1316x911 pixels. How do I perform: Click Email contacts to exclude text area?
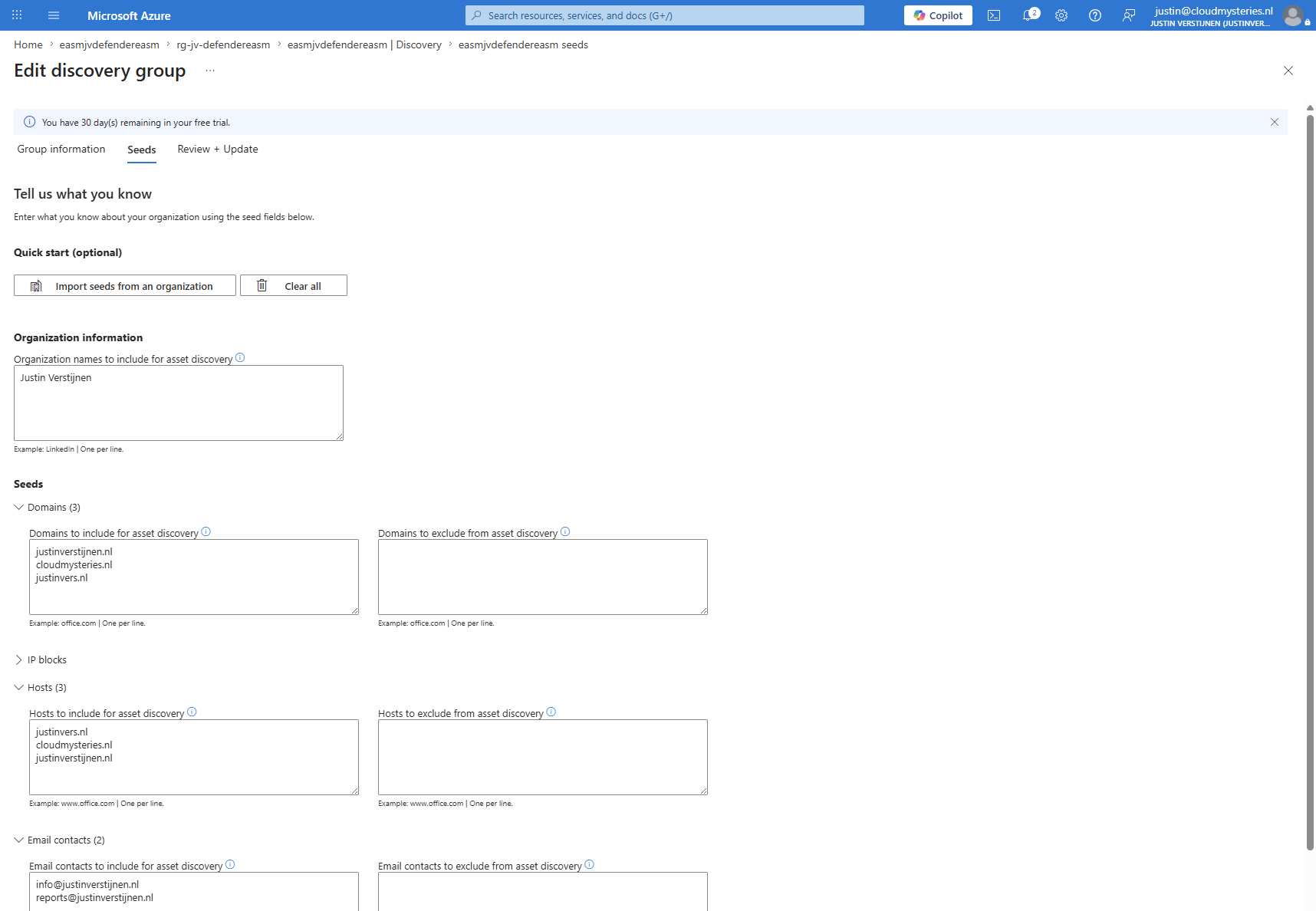click(543, 891)
